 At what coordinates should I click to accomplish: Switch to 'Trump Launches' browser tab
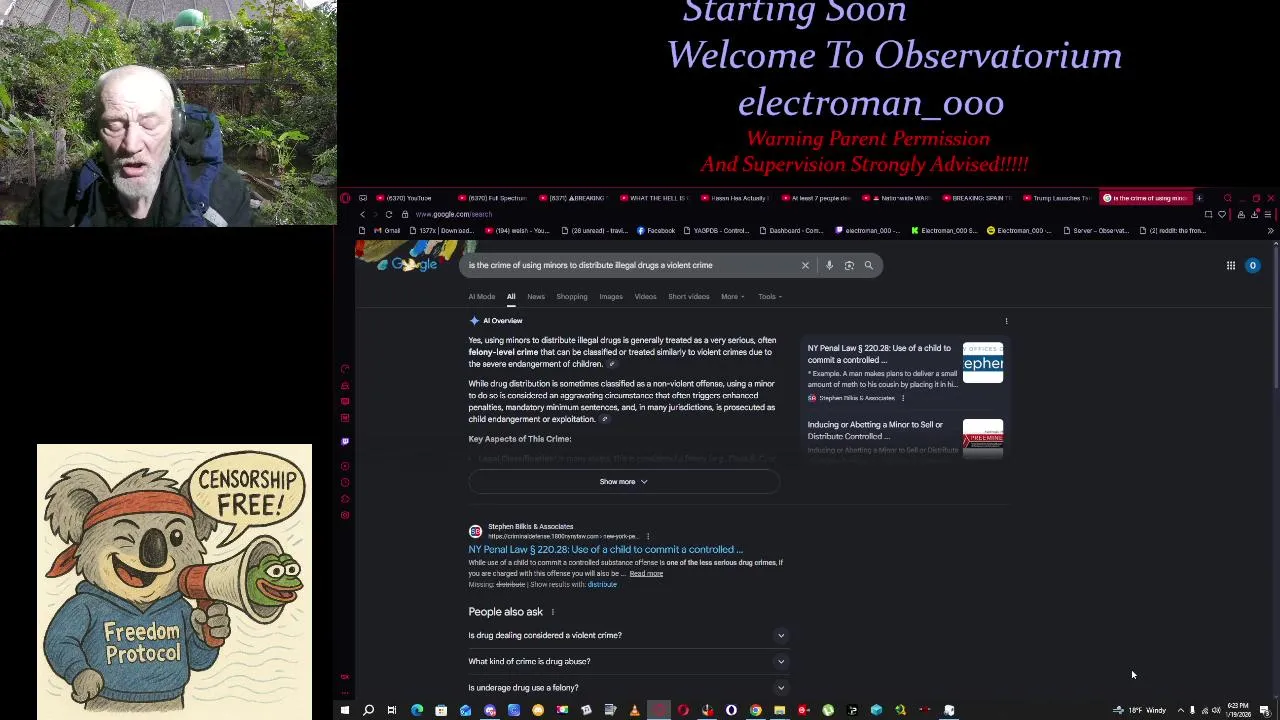(1058, 198)
